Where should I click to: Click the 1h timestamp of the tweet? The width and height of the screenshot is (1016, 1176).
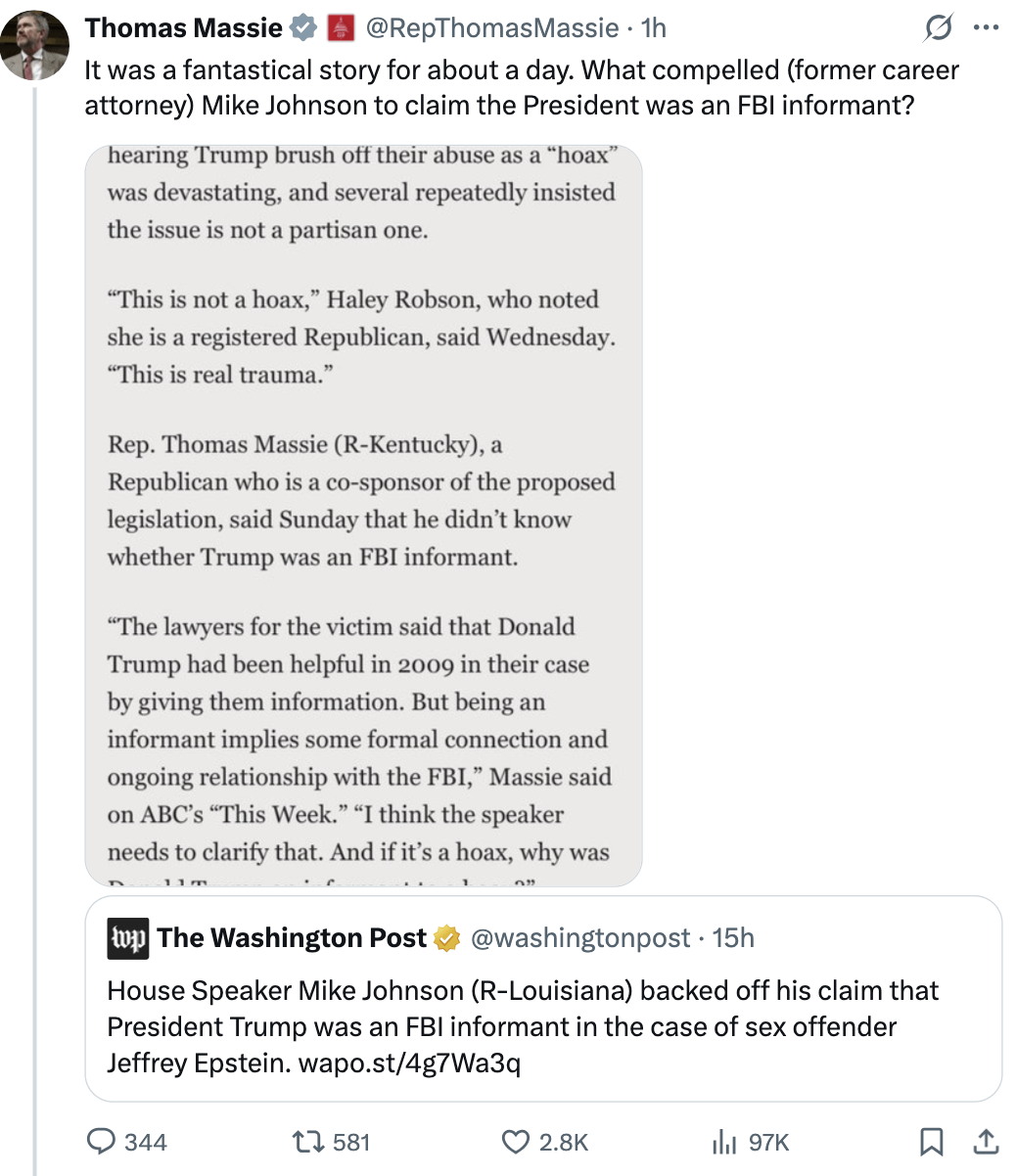[x=653, y=28]
